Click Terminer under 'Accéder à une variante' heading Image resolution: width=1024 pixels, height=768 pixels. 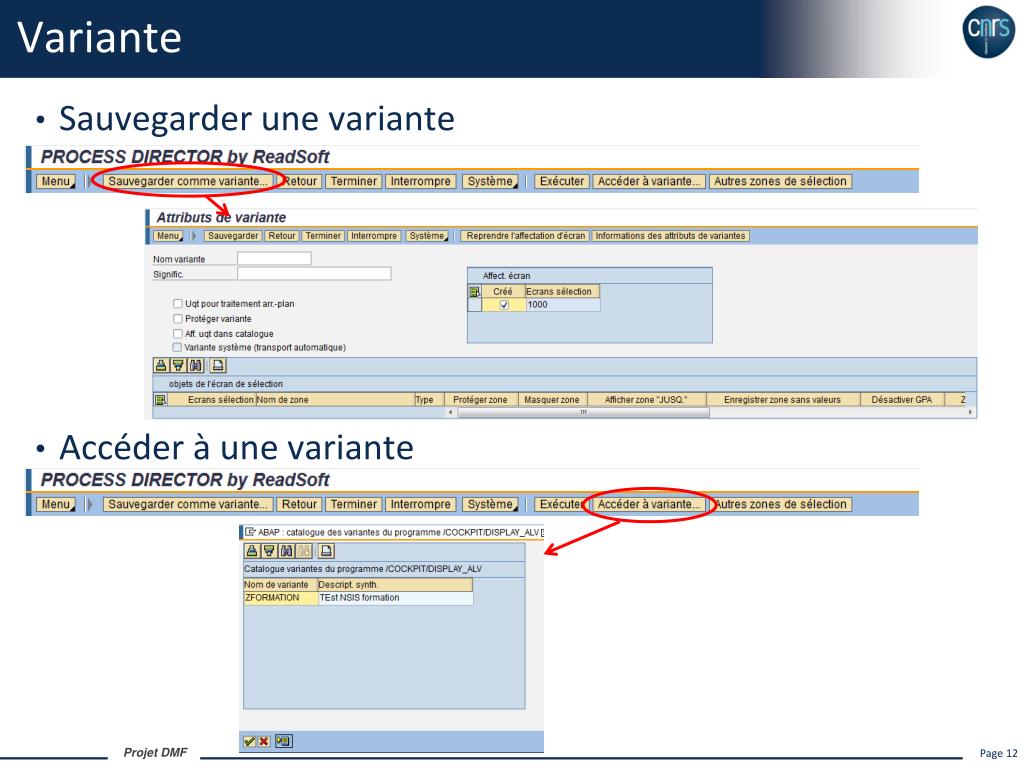(353, 504)
